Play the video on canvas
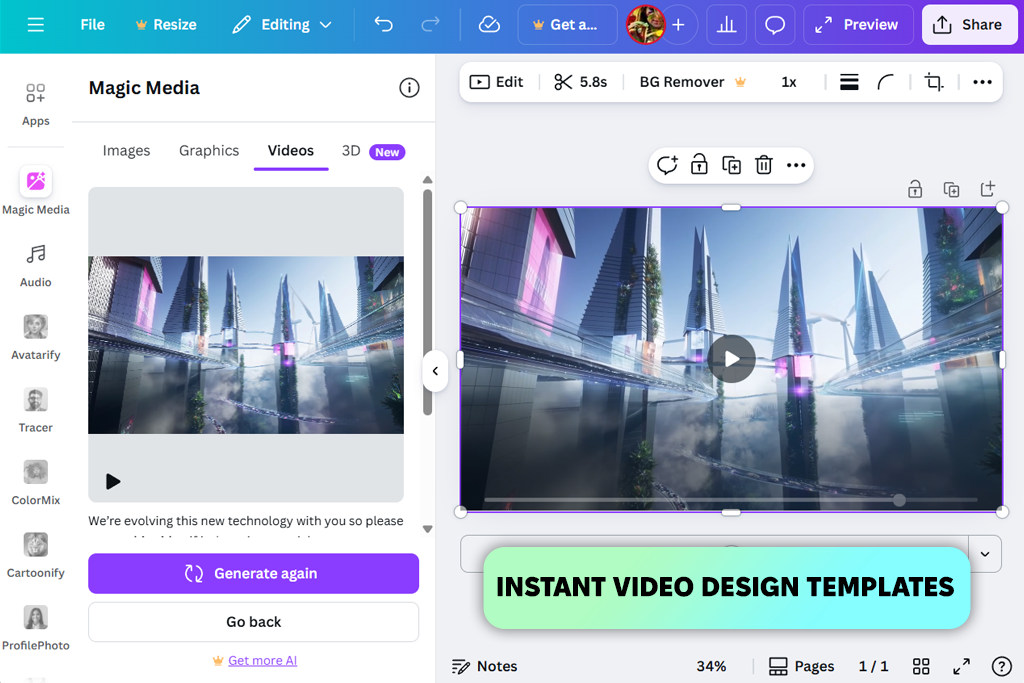The height and width of the screenshot is (683, 1024). pos(731,359)
